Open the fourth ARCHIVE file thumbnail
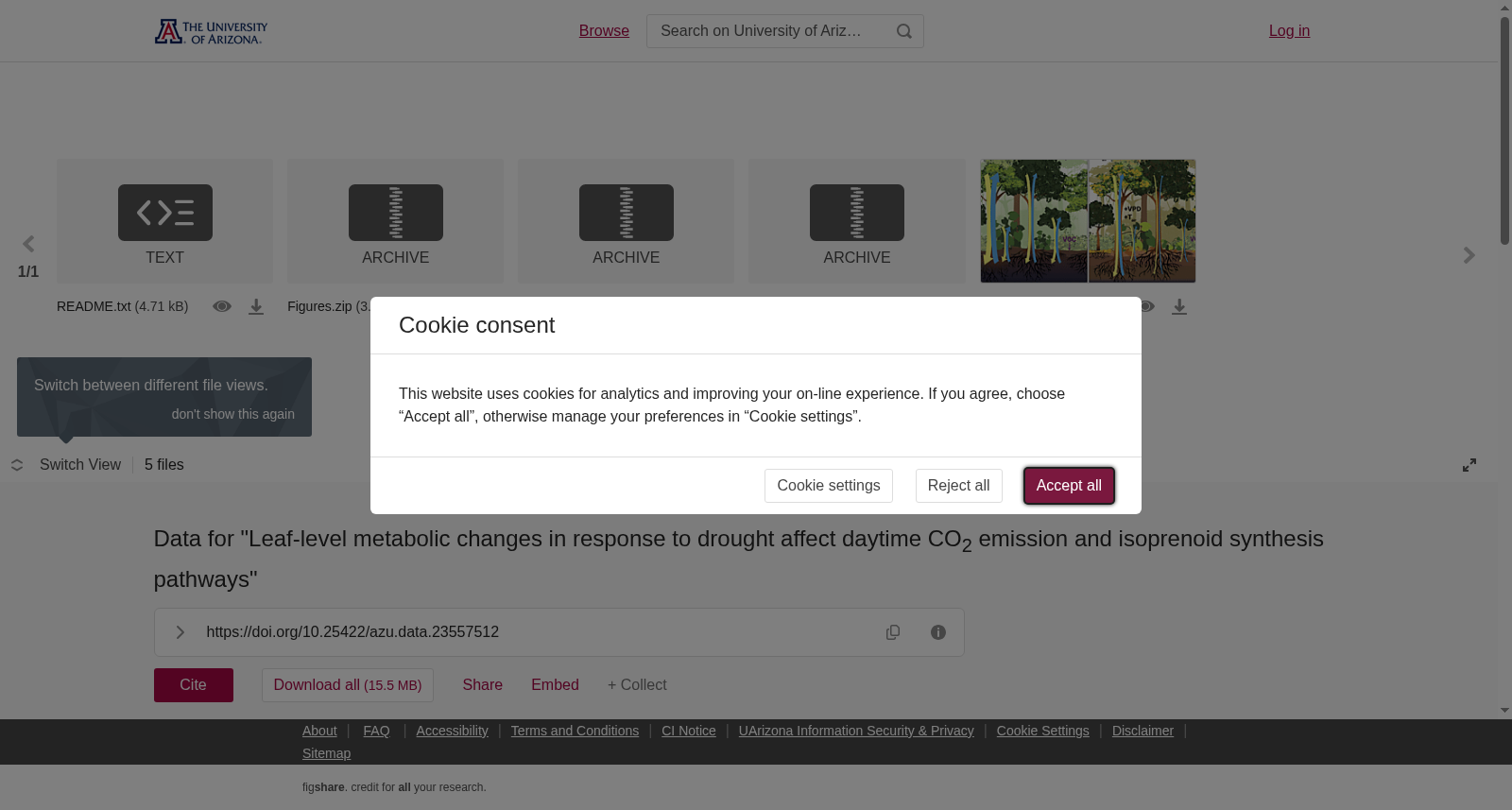Viewport: 1512px width, 810px height. click(856, 221)
